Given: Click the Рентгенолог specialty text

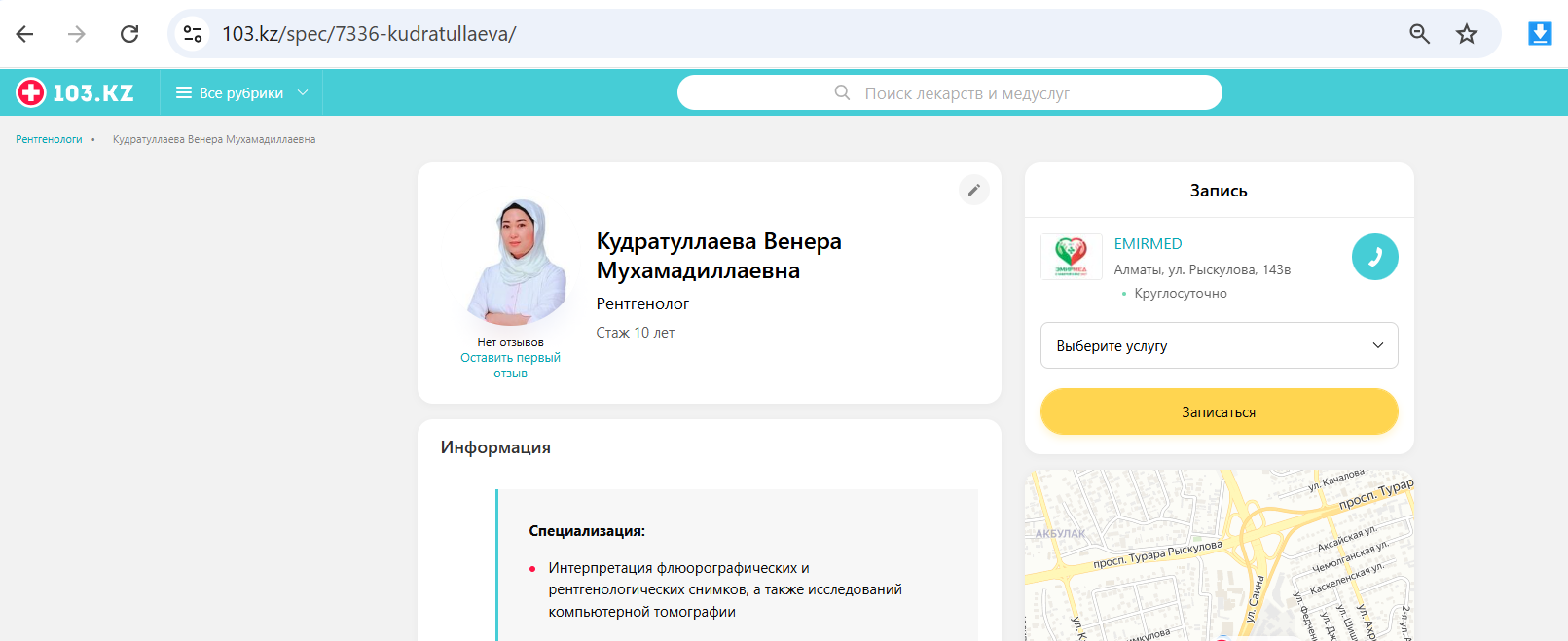Looking at the screenshot, I should click(x=642, y=303).
